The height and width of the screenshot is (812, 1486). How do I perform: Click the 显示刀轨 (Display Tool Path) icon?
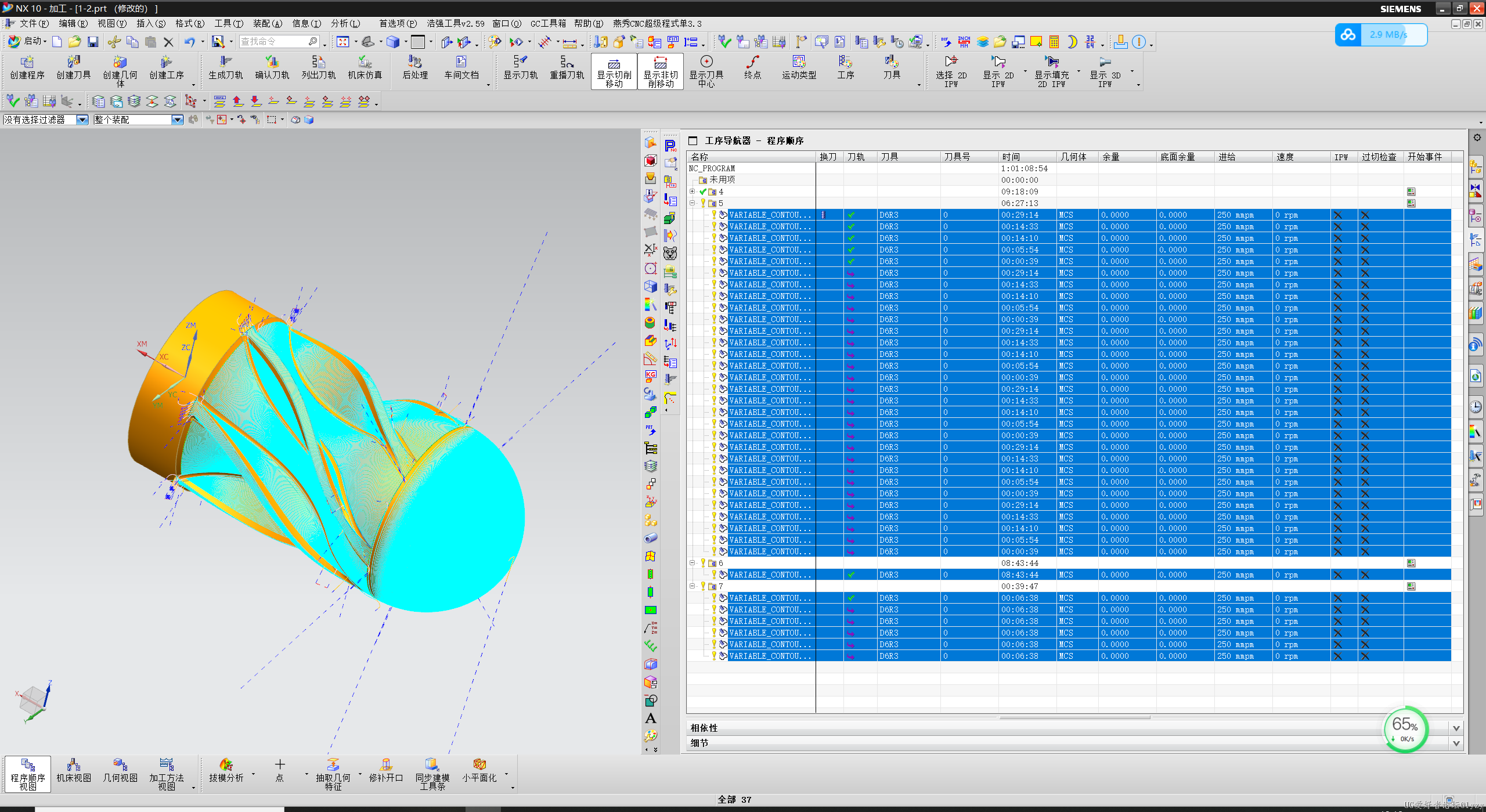pyautogui.click(x=521, y=68)
